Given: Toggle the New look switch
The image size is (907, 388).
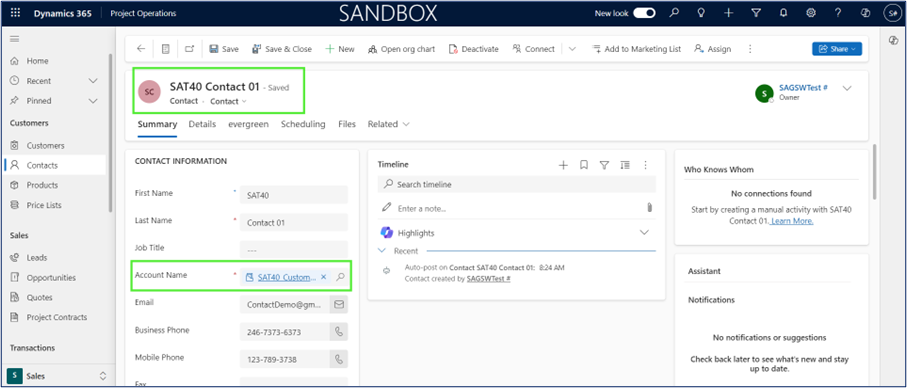Looking at the screenshot, I should pyautogui.click(x=644, y=13).
